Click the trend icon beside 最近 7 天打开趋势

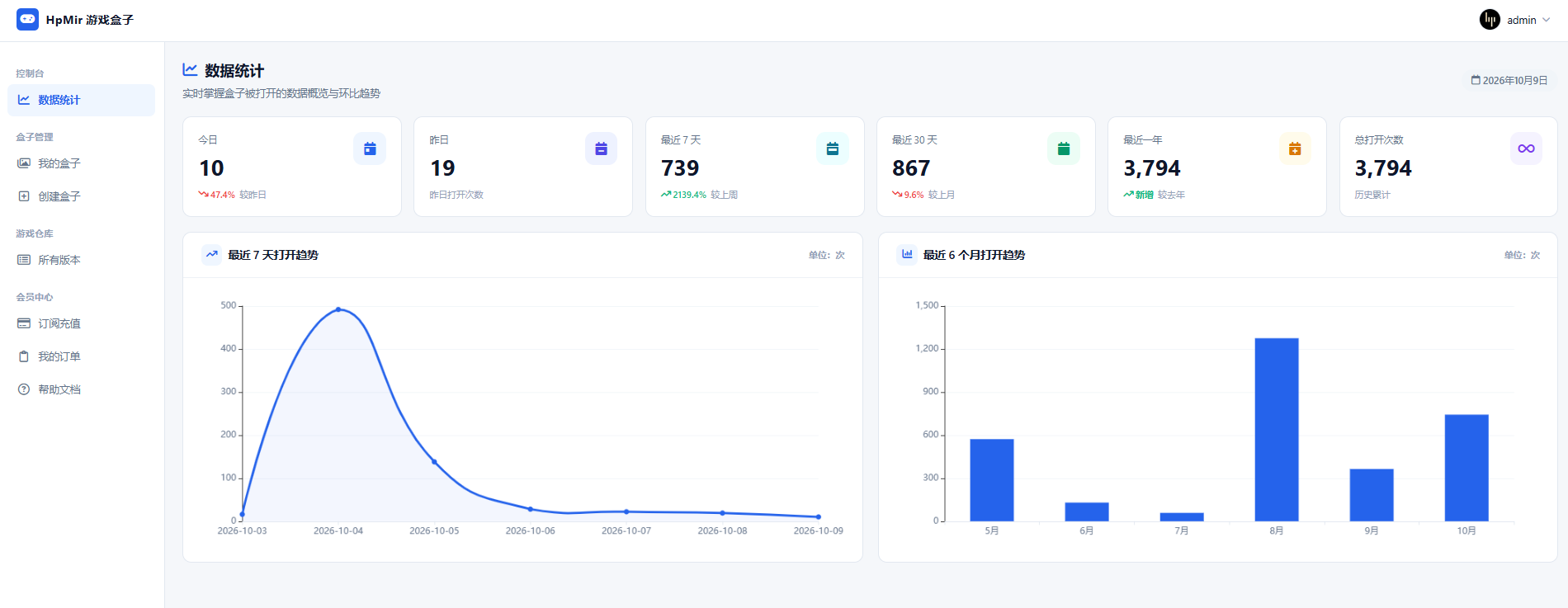coord(212,254)
